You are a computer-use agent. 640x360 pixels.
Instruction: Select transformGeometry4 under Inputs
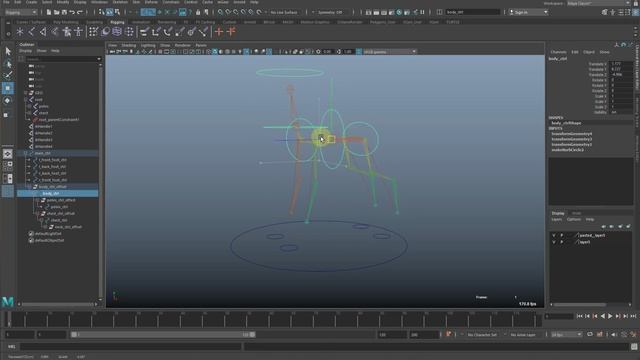[x=571, y=134]
